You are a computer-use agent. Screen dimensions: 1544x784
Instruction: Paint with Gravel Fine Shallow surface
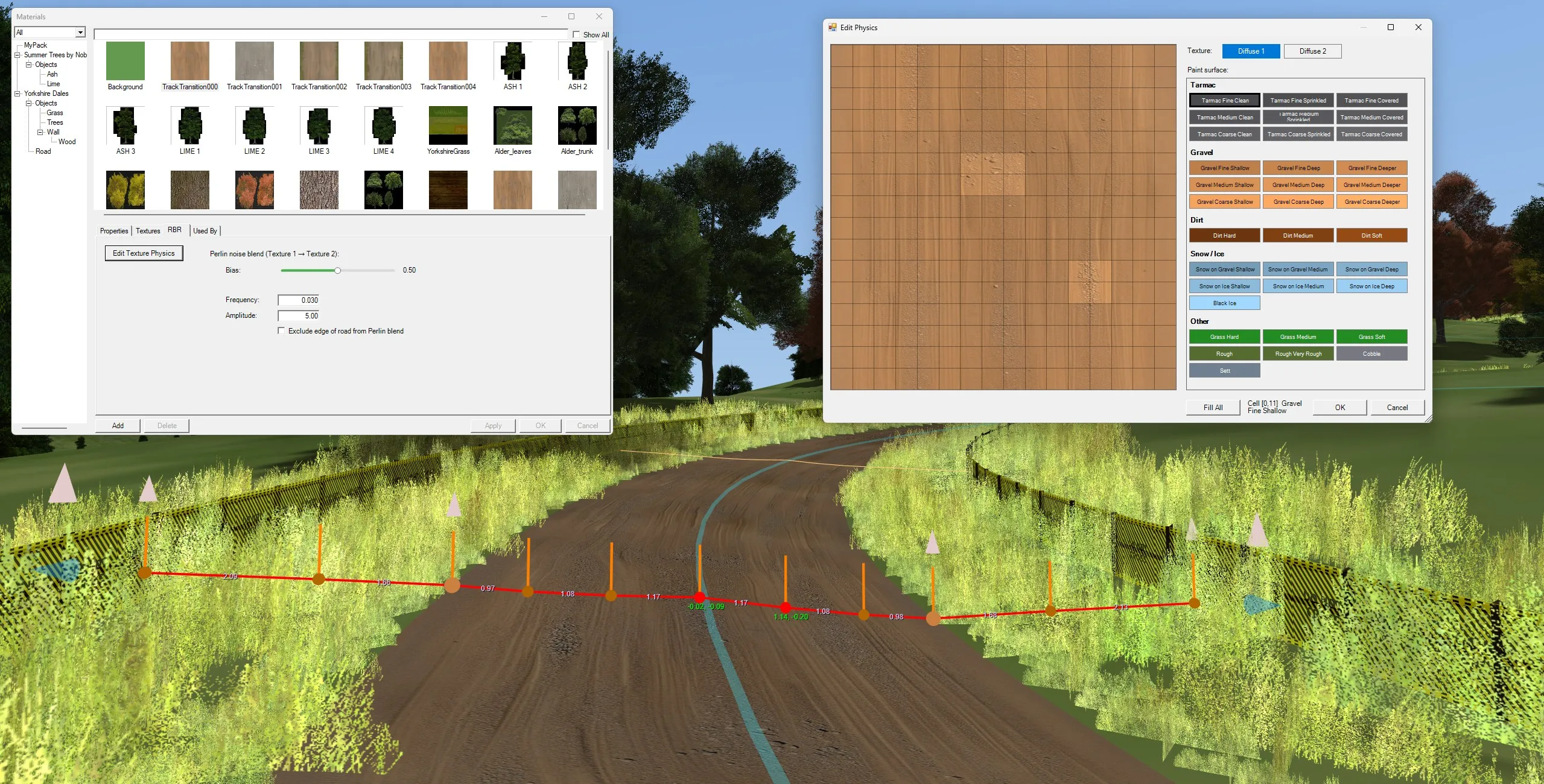pyautogui.click(x=1225, y=168)
